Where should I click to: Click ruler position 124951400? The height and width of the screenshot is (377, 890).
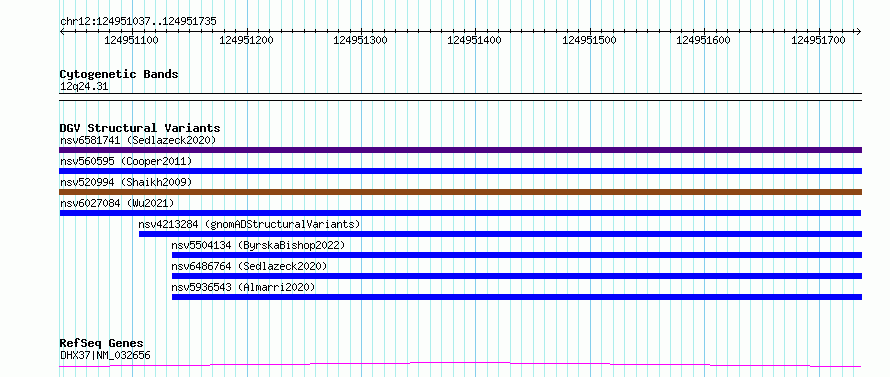click(475, 40)
